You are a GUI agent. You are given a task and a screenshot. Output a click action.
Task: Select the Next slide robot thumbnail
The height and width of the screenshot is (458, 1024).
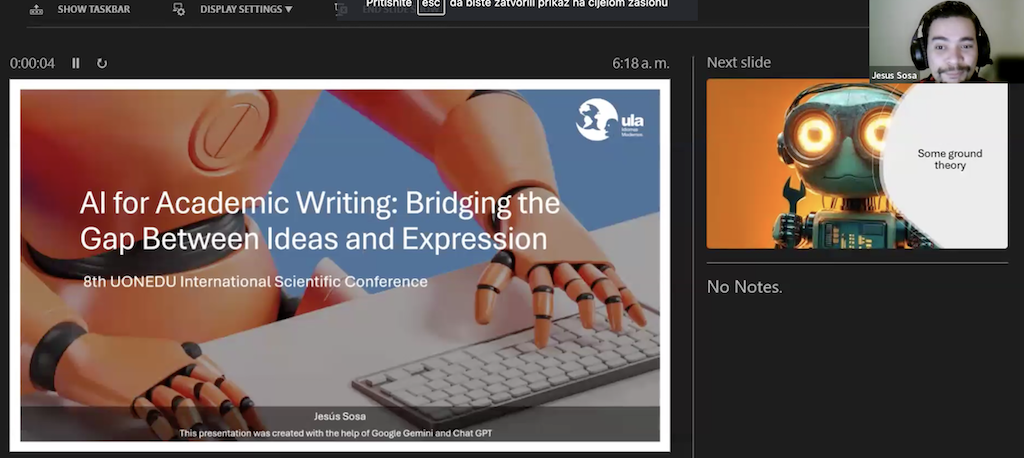[x=857, y=164]
